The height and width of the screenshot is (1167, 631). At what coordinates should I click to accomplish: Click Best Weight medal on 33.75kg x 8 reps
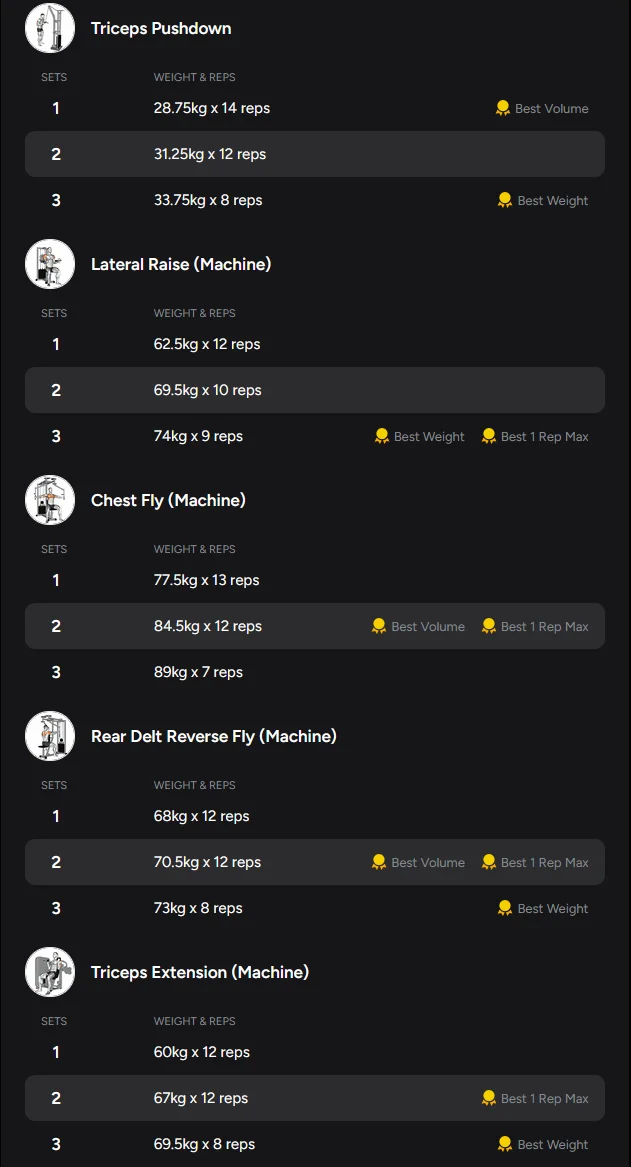point(505,200)
